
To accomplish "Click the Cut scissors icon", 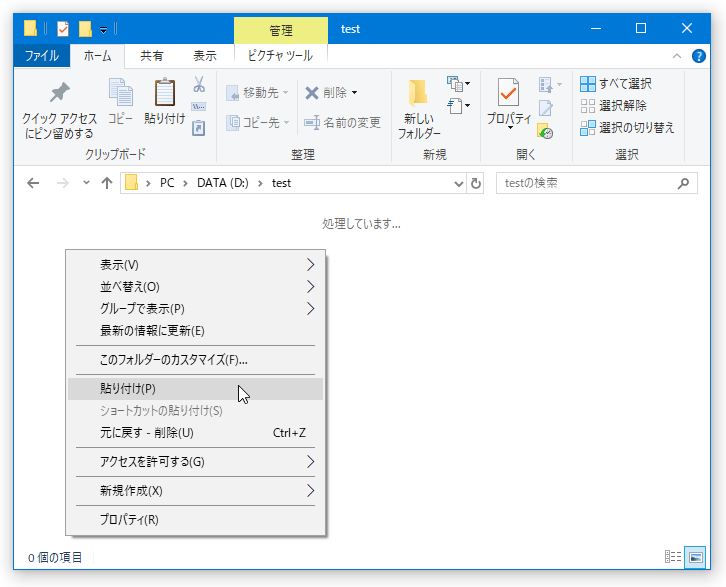I will point(199,84).
